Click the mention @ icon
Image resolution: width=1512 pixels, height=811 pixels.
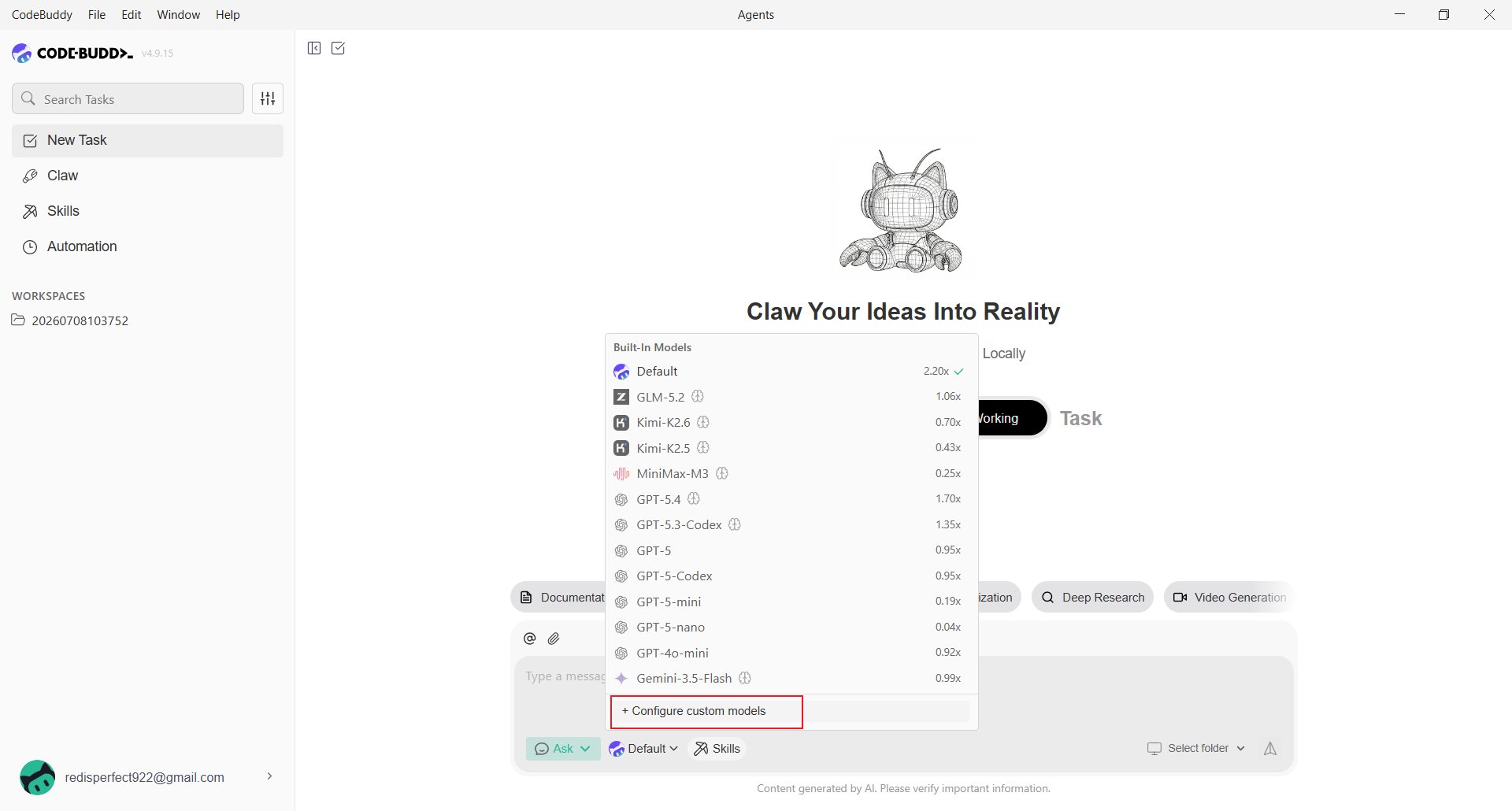pyautogui.click(x=530, y=639)
